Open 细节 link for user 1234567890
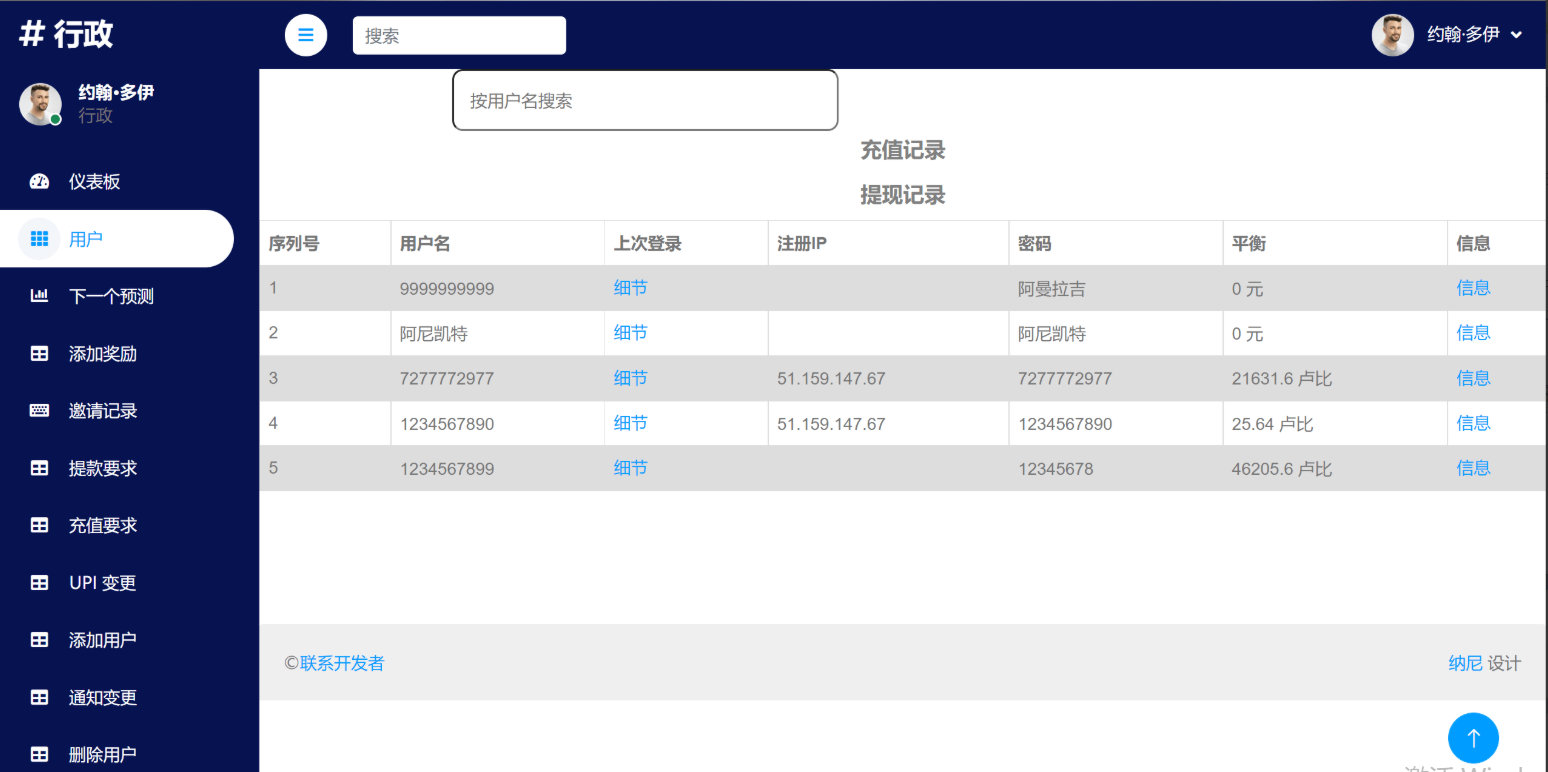The height and width of the screenshot is (772, 1548). point(630,423)
